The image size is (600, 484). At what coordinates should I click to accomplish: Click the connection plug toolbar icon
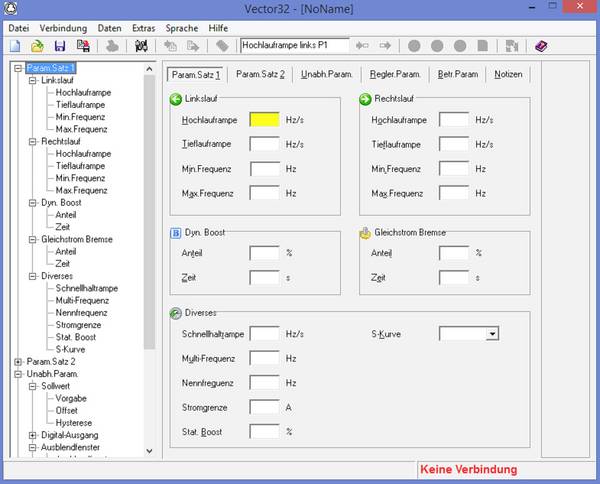click(141, 46)
